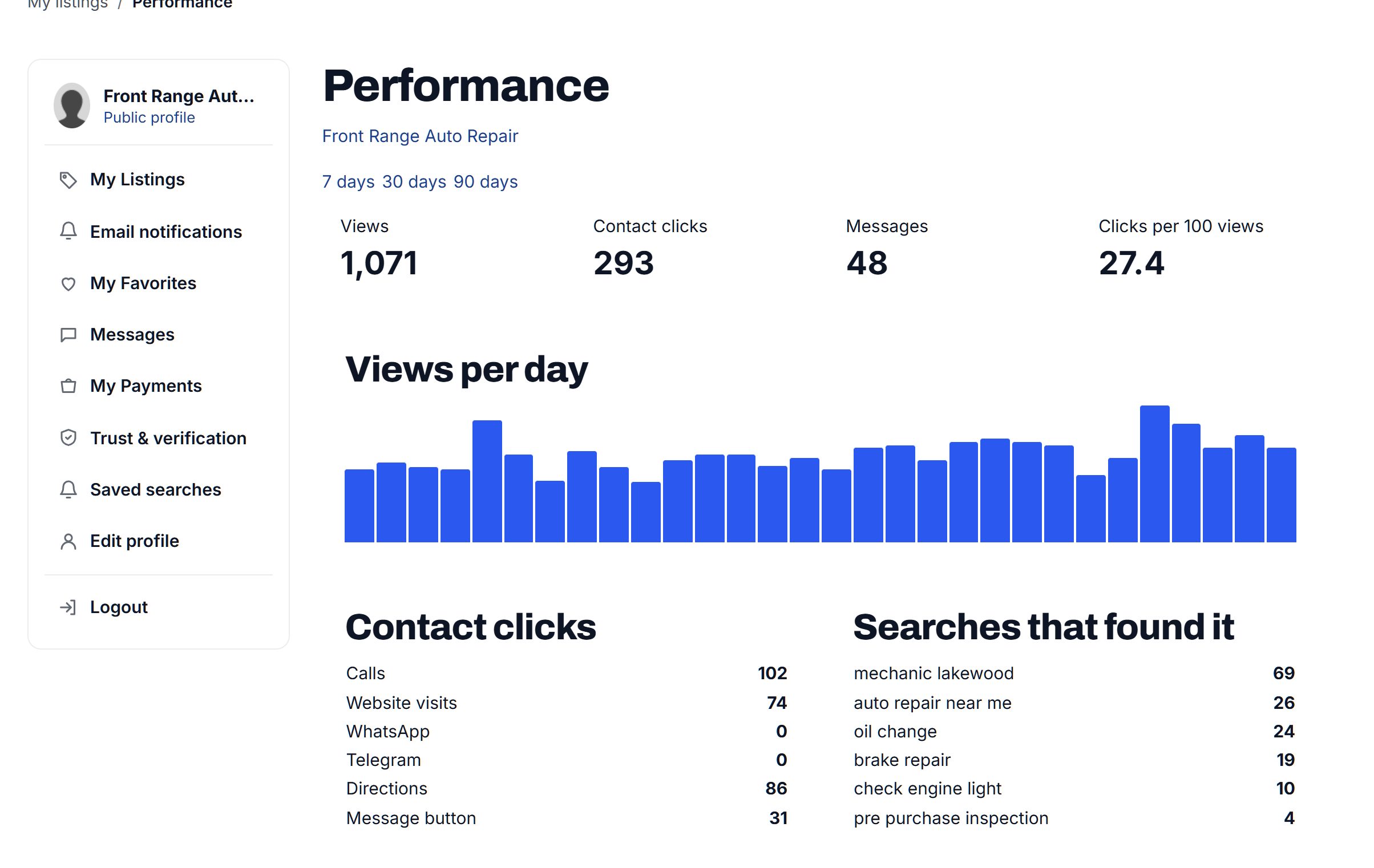Click the WhatsApp row
The height and width of the screenshot is (868, 1374).
point(567,732)
